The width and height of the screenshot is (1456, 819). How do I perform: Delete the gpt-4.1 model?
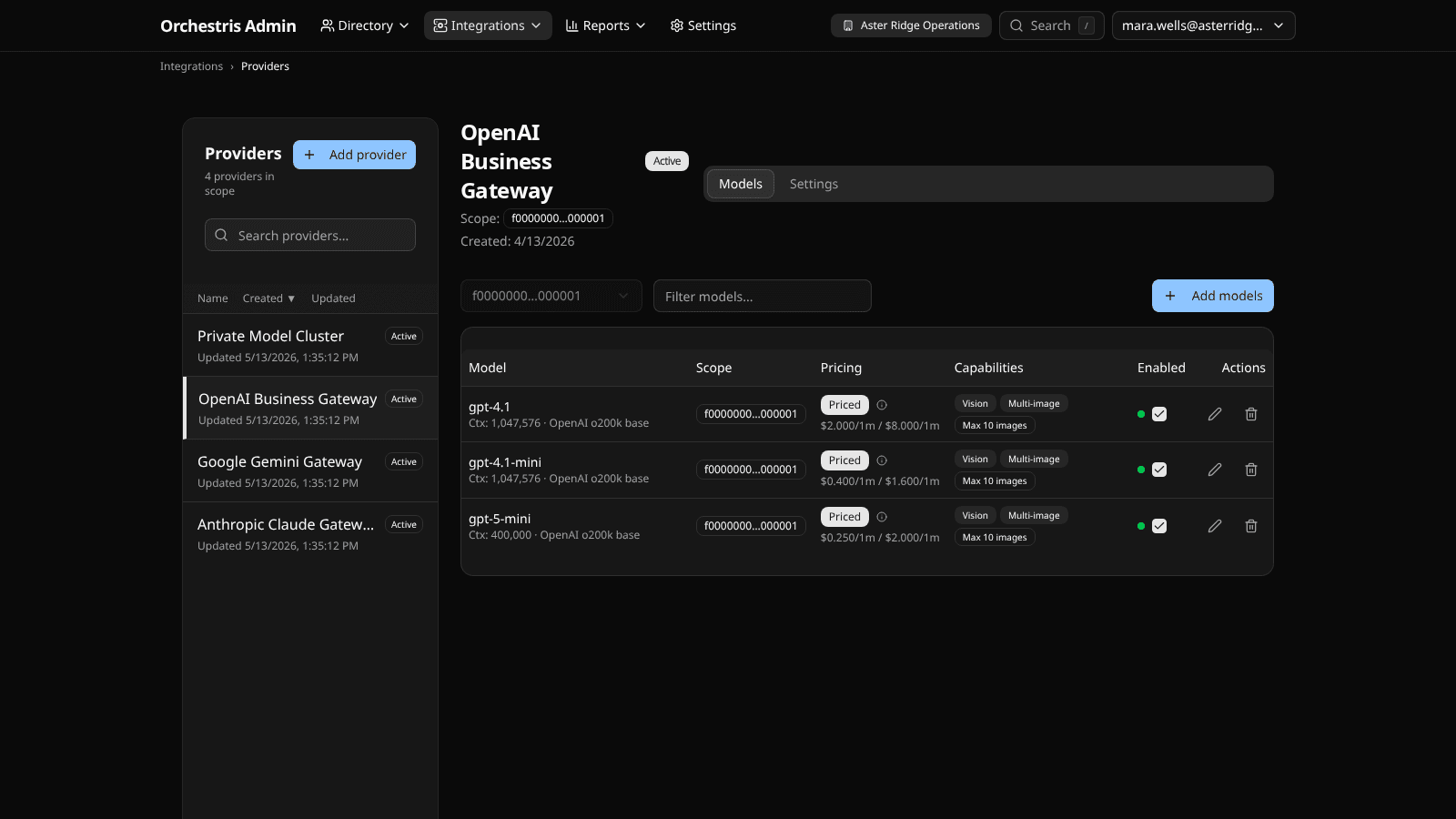point(1251,414)
